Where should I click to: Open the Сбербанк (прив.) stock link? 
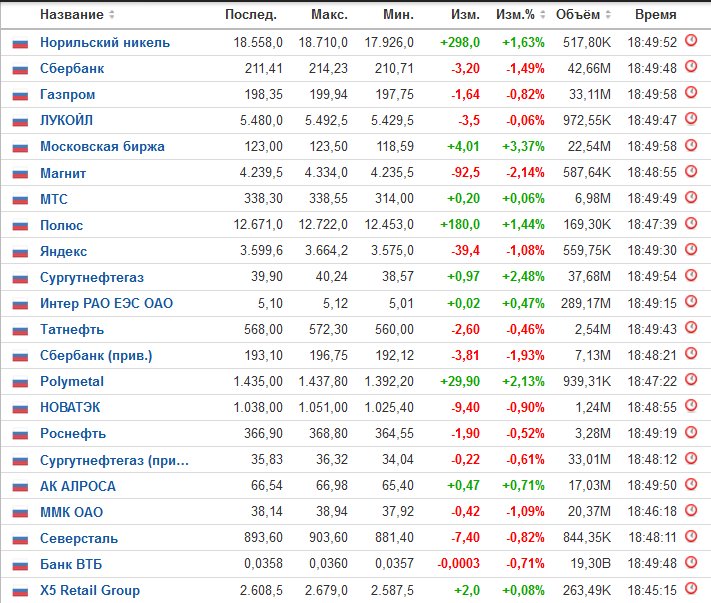coord(96,355)
